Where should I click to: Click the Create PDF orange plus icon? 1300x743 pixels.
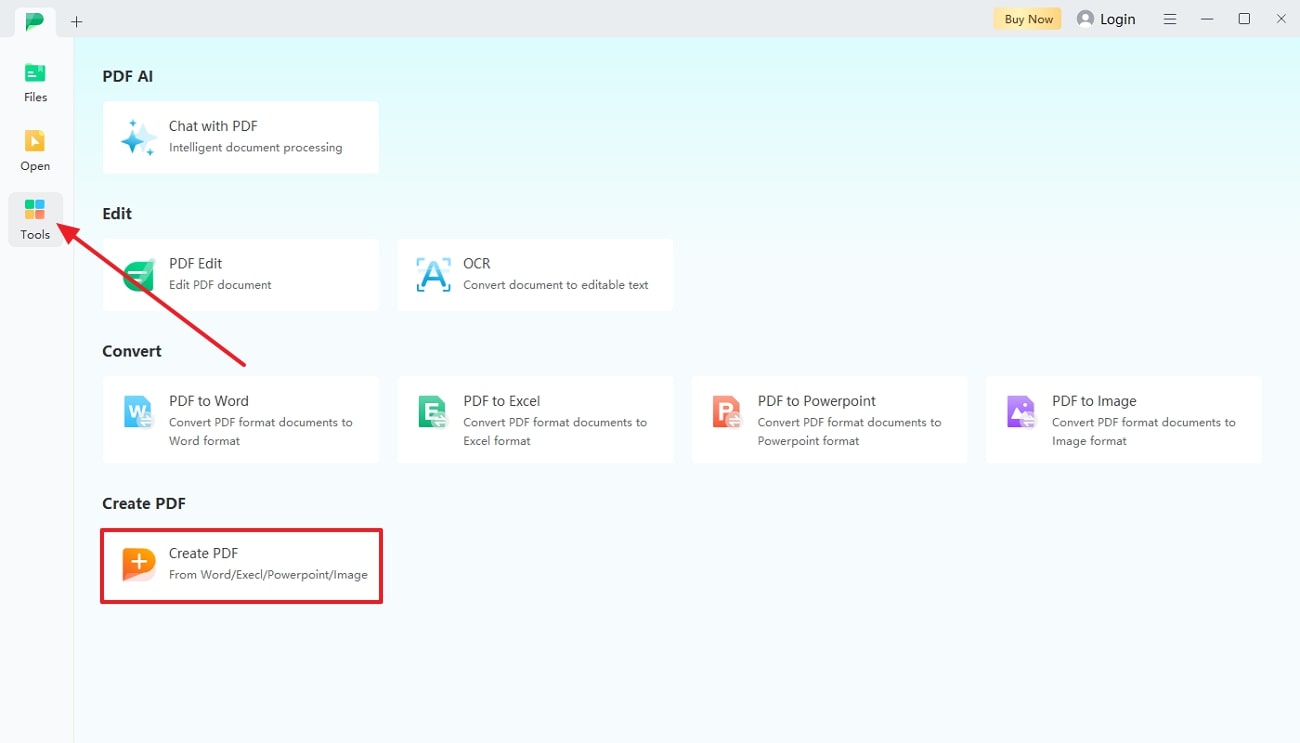[139, 564]
